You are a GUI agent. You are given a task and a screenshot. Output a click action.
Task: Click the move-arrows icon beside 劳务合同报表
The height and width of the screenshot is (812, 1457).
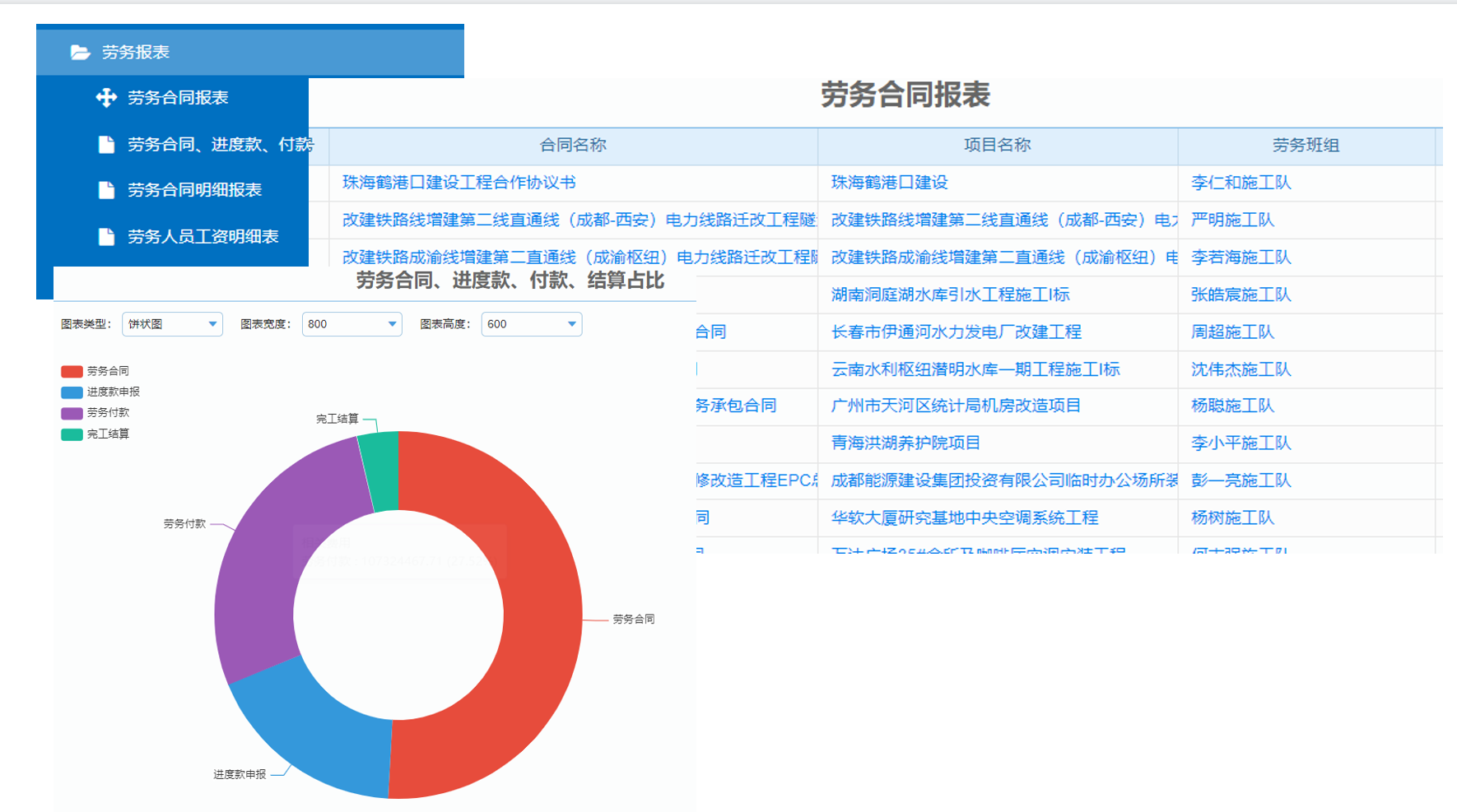106,98
